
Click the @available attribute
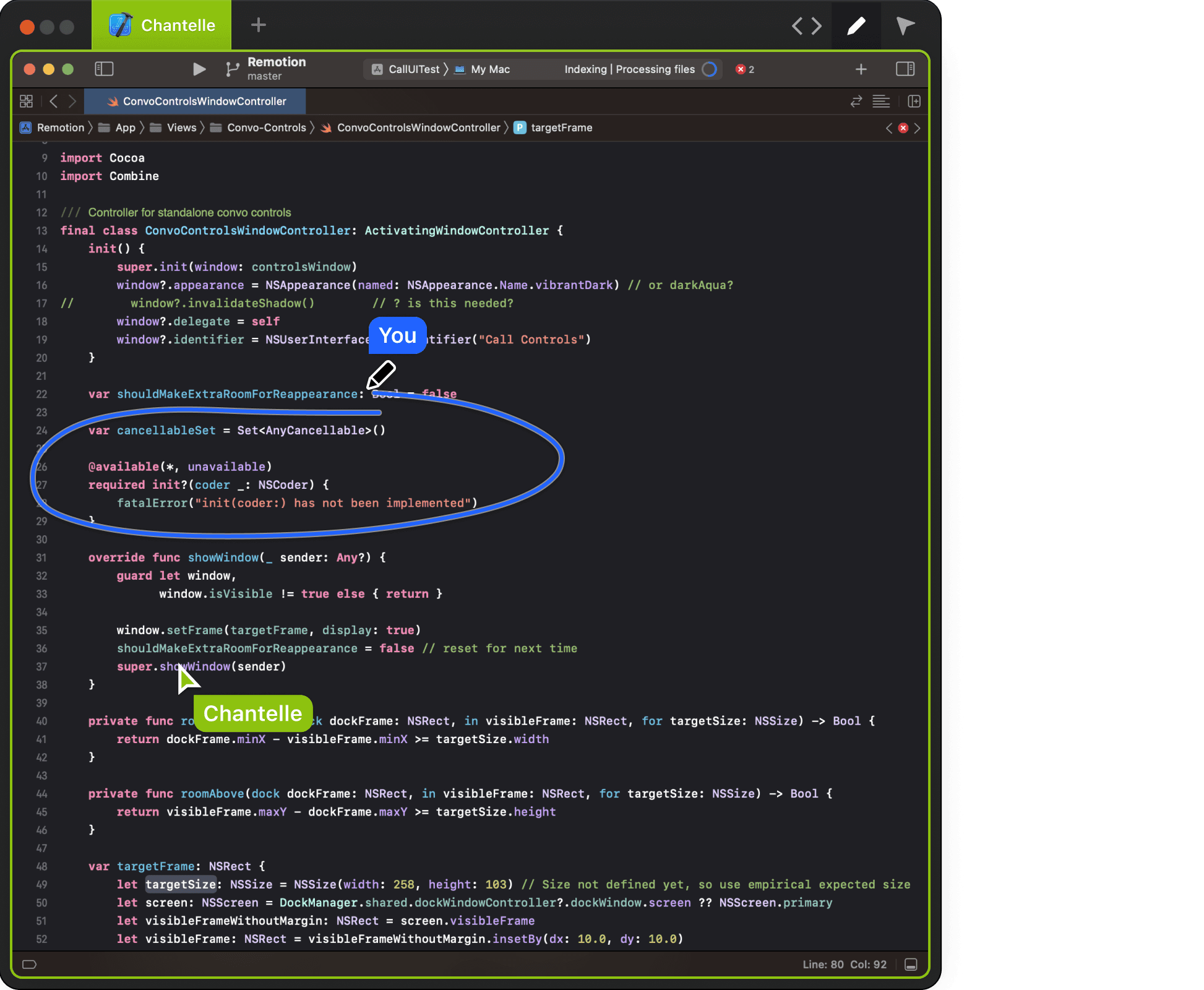point(124,467)
